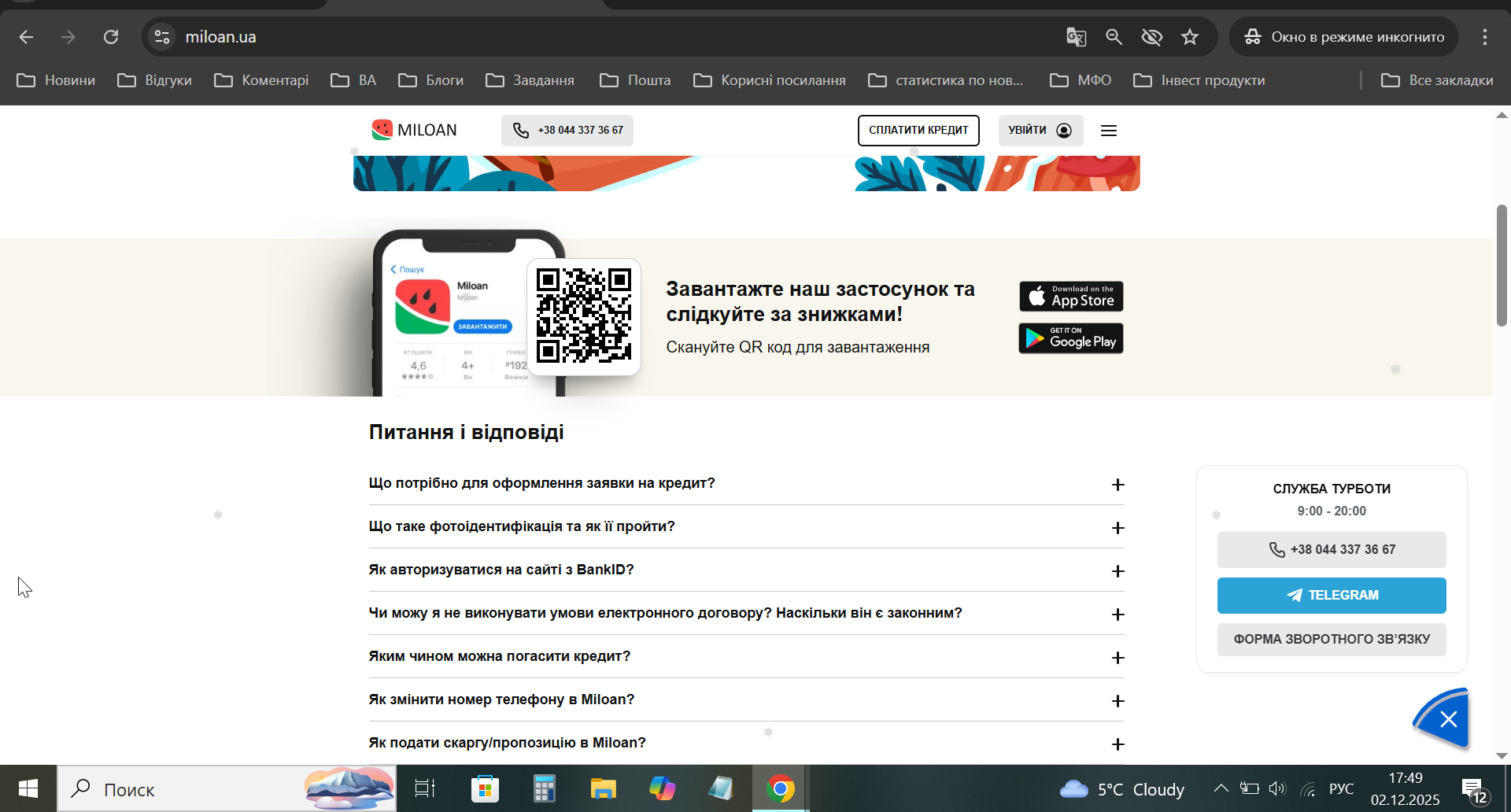1511x812 pixels.
Task: Click the blue TELEGRAM button
Action: click(x=1332, y=596)
